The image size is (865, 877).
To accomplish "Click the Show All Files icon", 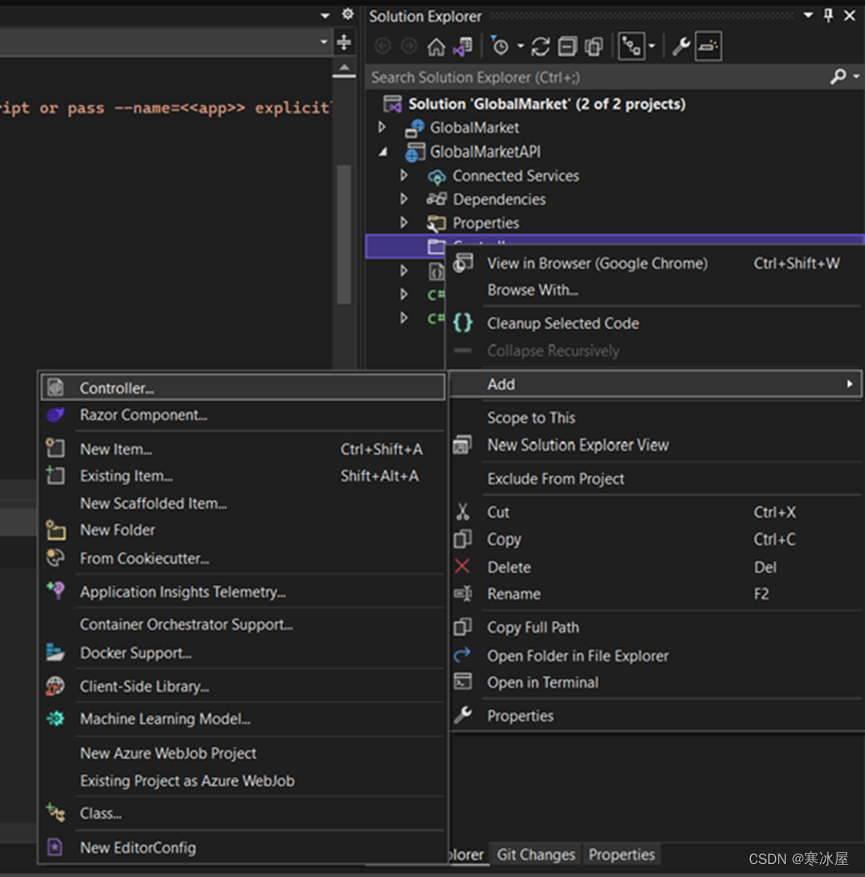I will tap(593, 46).
